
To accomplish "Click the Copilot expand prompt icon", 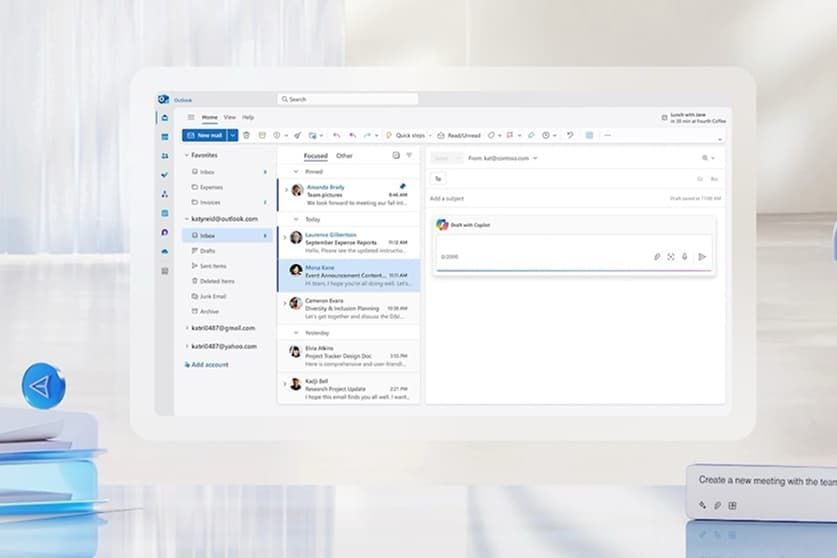I will [x=671, y=257].
